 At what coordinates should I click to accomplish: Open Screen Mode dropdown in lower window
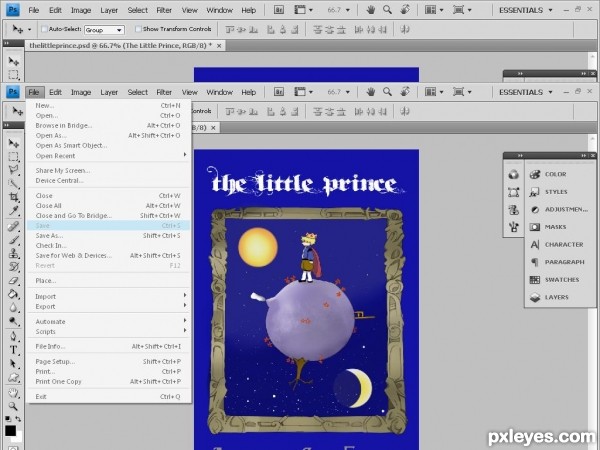click(x=462, y=92)
